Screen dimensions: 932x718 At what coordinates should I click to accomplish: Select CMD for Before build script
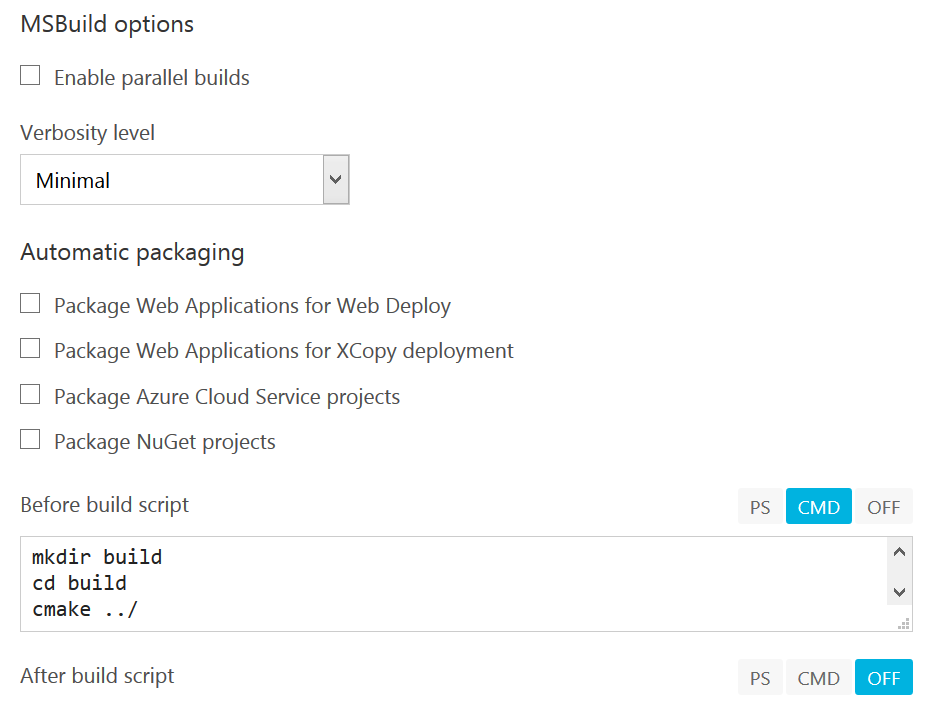click(819, 507)
